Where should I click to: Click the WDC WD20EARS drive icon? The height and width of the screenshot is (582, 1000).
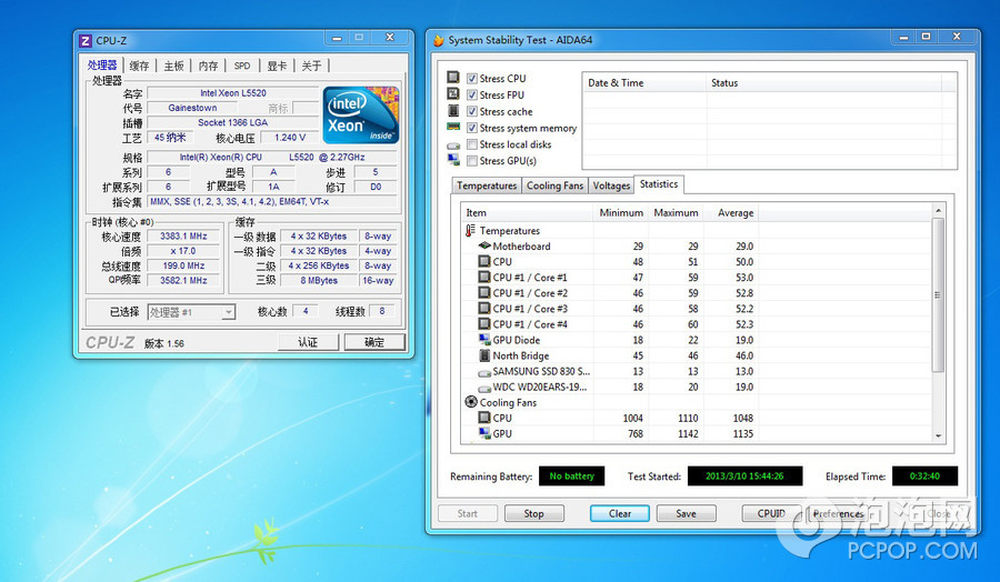[484, 388]
